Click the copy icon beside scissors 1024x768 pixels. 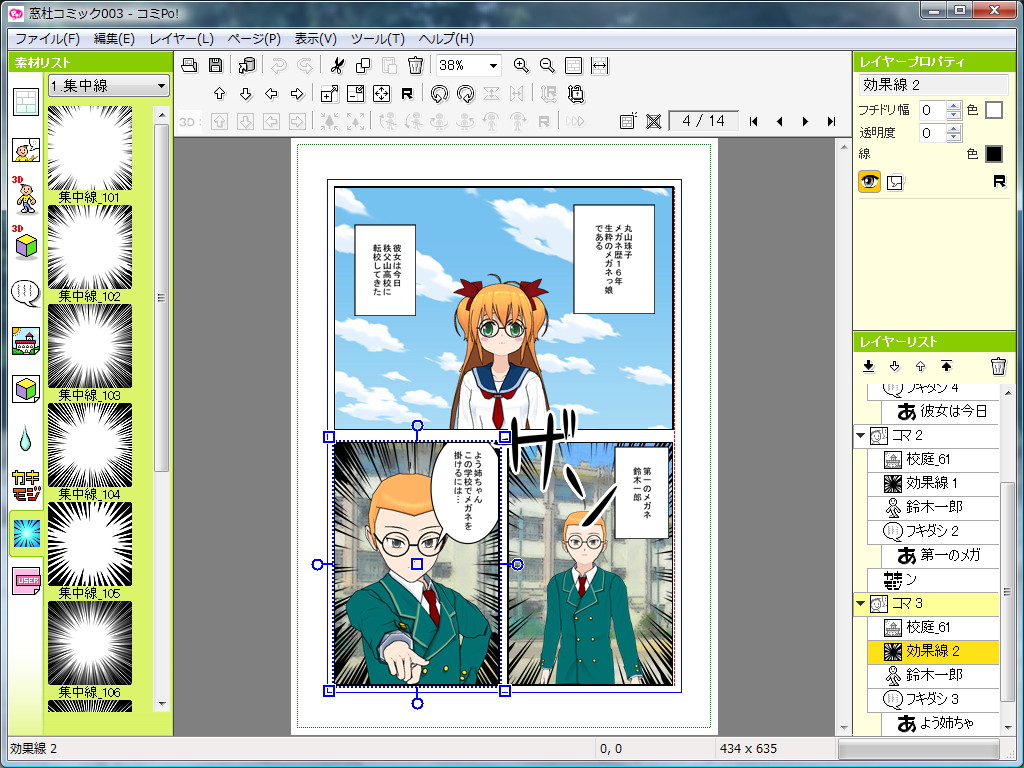(x=363, y=65)
